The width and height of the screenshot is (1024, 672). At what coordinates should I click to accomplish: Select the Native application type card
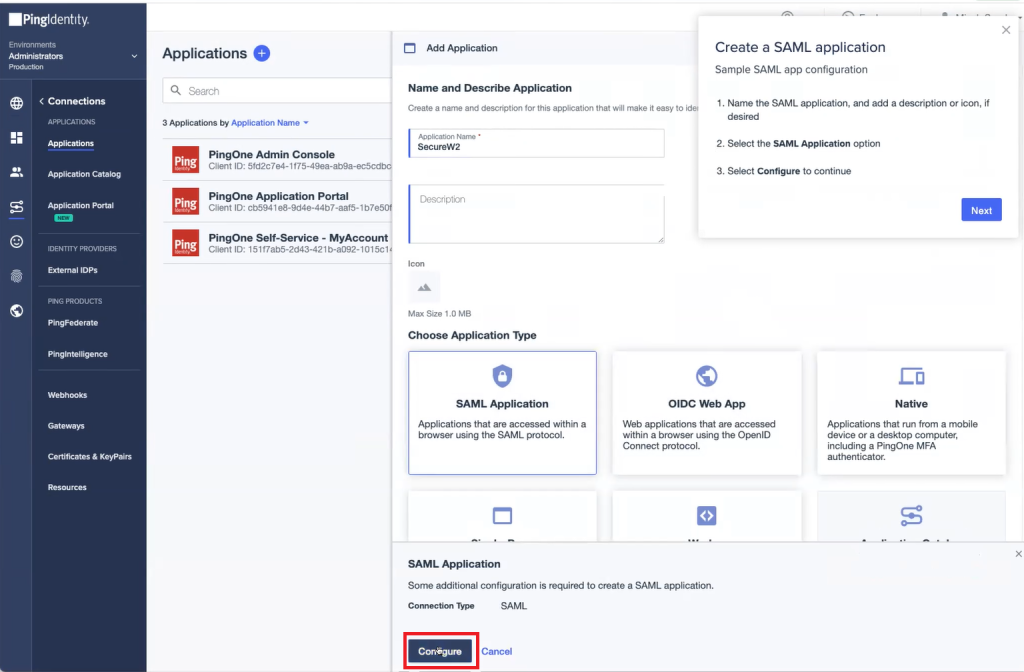click(911, 412)
